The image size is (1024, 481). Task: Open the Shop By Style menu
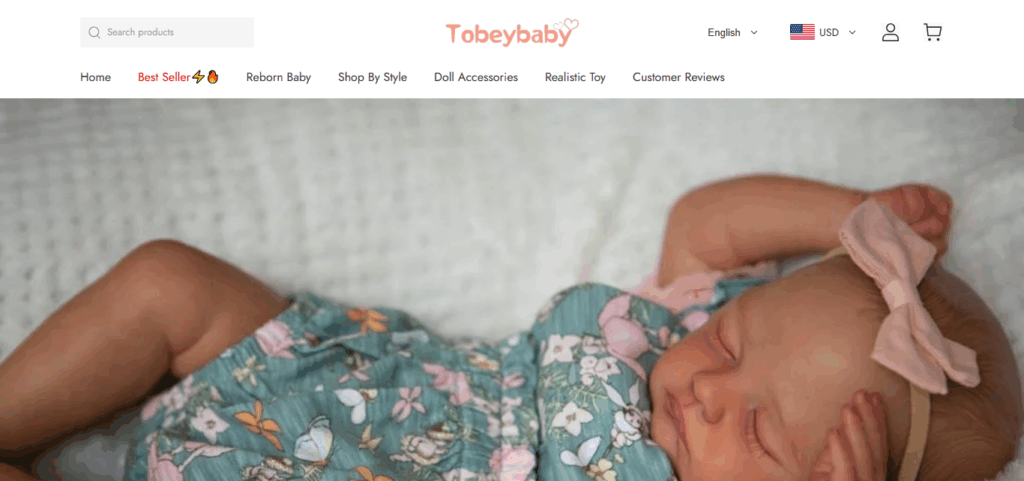point(372,77)
